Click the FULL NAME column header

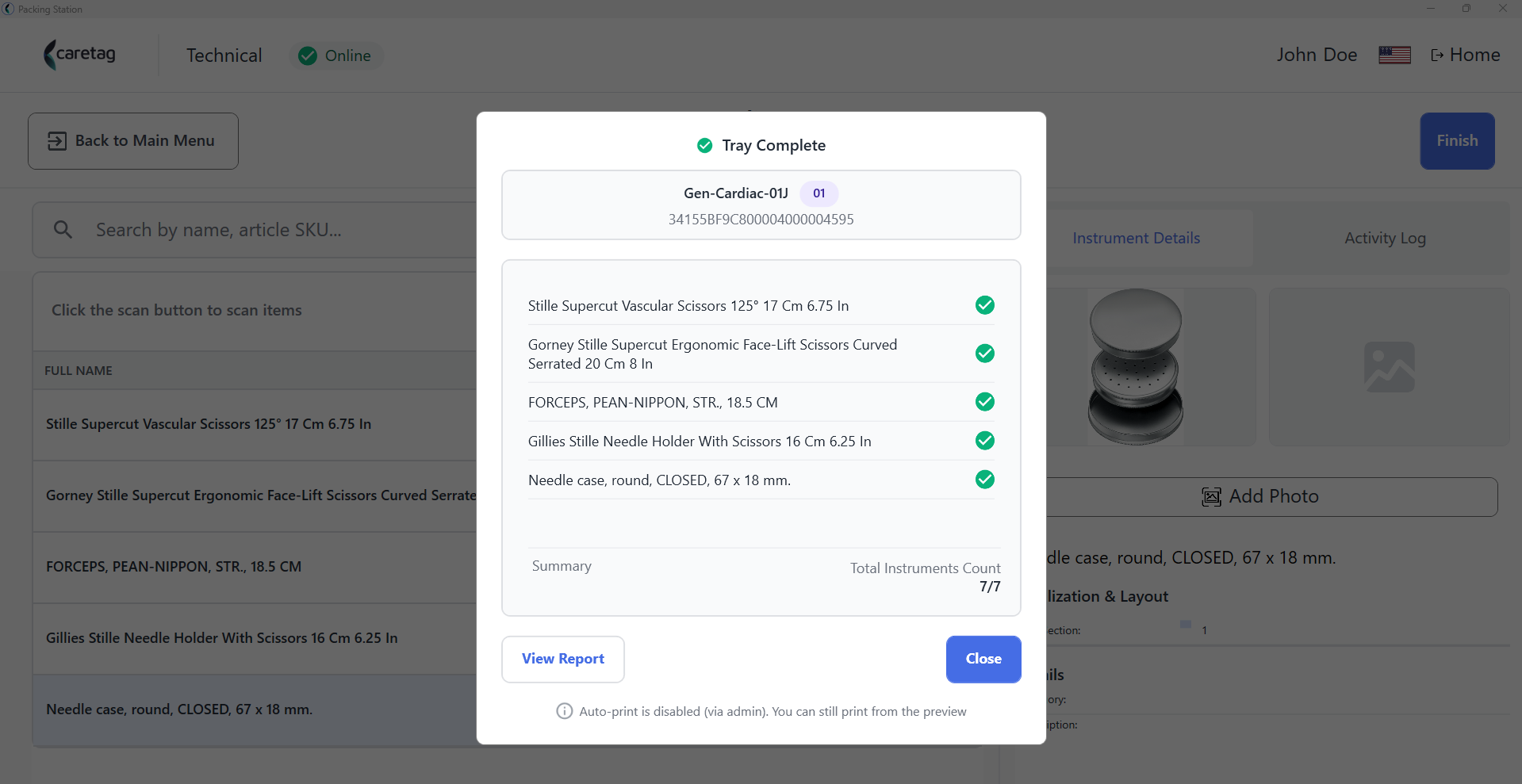click(79, 371)
